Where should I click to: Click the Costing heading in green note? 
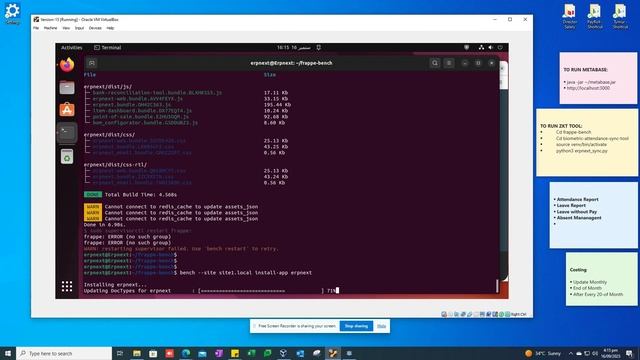pyautogui.click(x=578, y=270)
